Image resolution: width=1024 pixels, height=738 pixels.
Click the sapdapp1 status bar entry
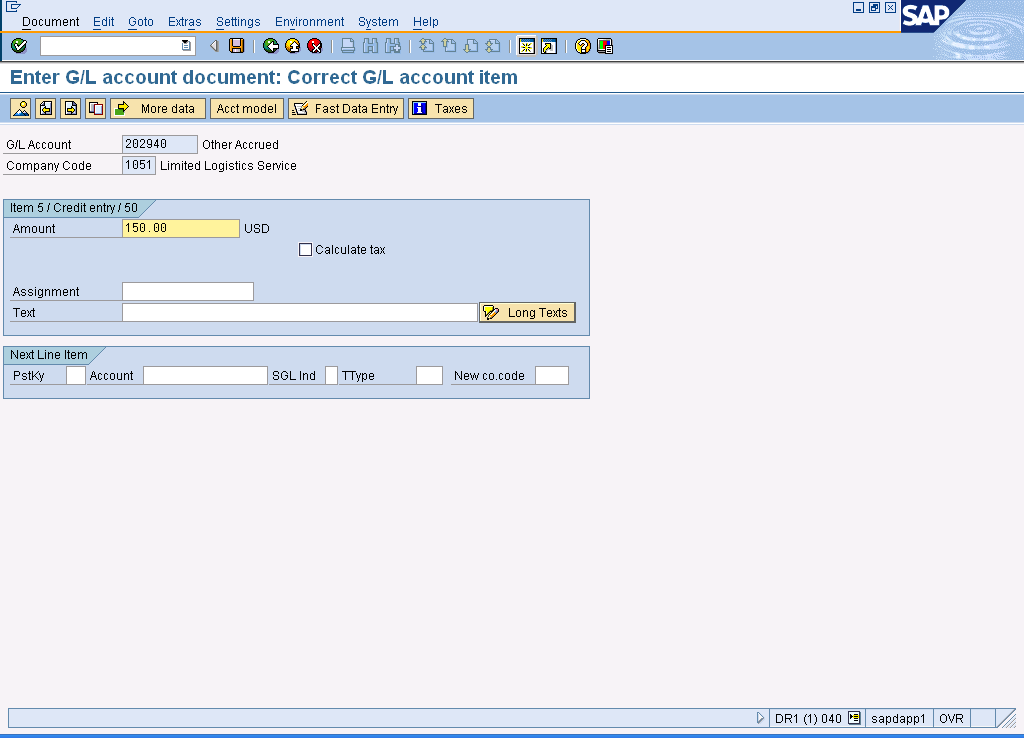[899, 718]
